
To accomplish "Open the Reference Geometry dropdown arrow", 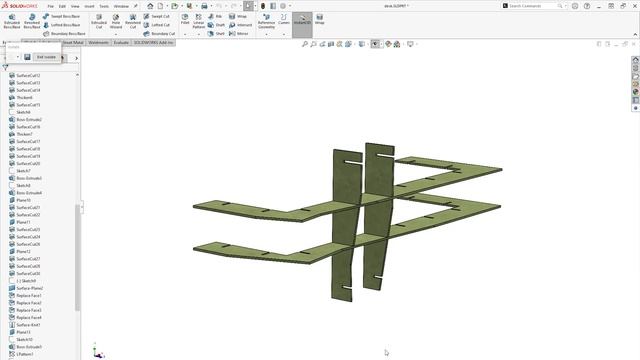I will click(x=266, y=34).
